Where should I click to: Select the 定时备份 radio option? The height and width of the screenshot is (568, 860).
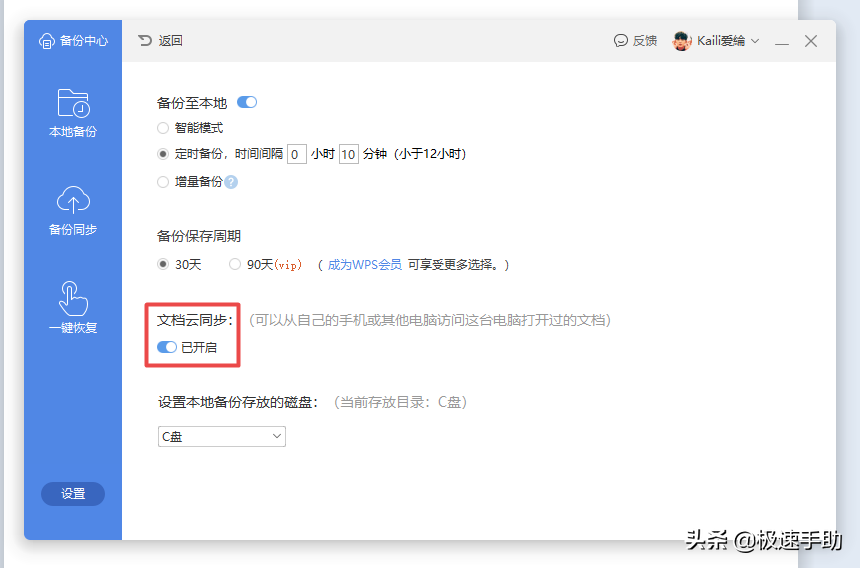pos(163,154)
